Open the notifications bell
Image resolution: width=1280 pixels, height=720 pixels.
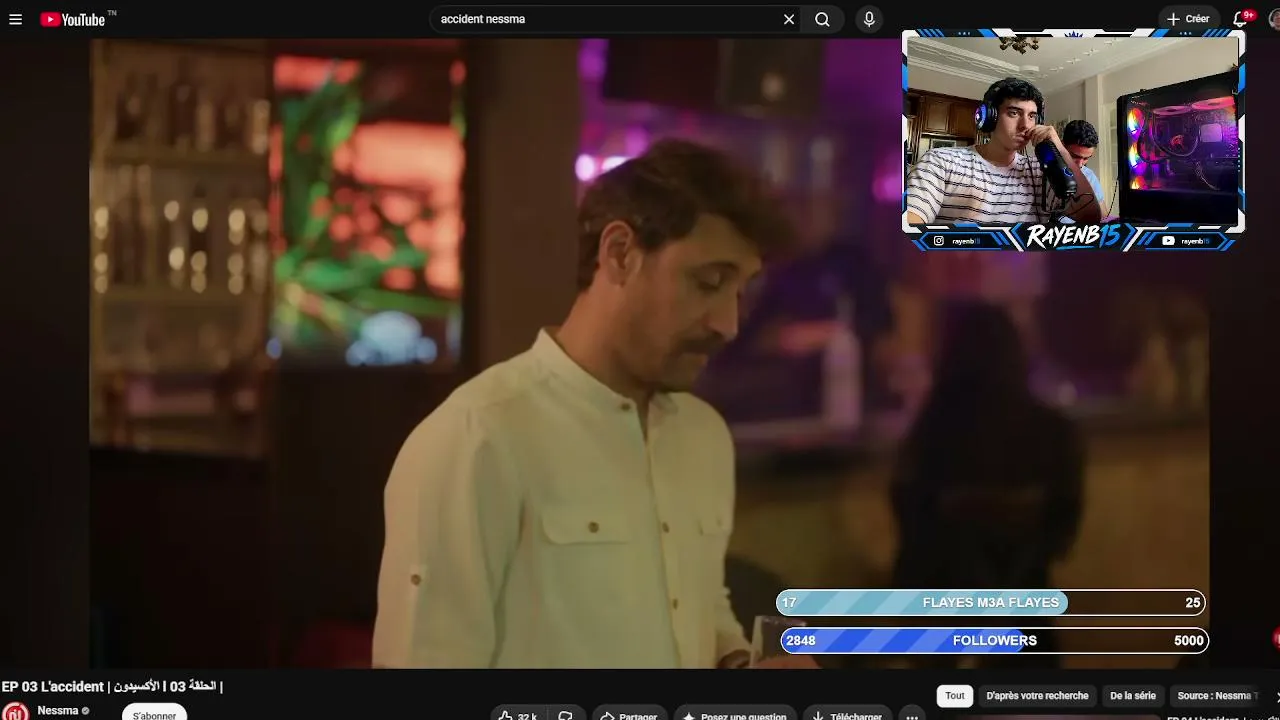click(x=1241, y=19)
